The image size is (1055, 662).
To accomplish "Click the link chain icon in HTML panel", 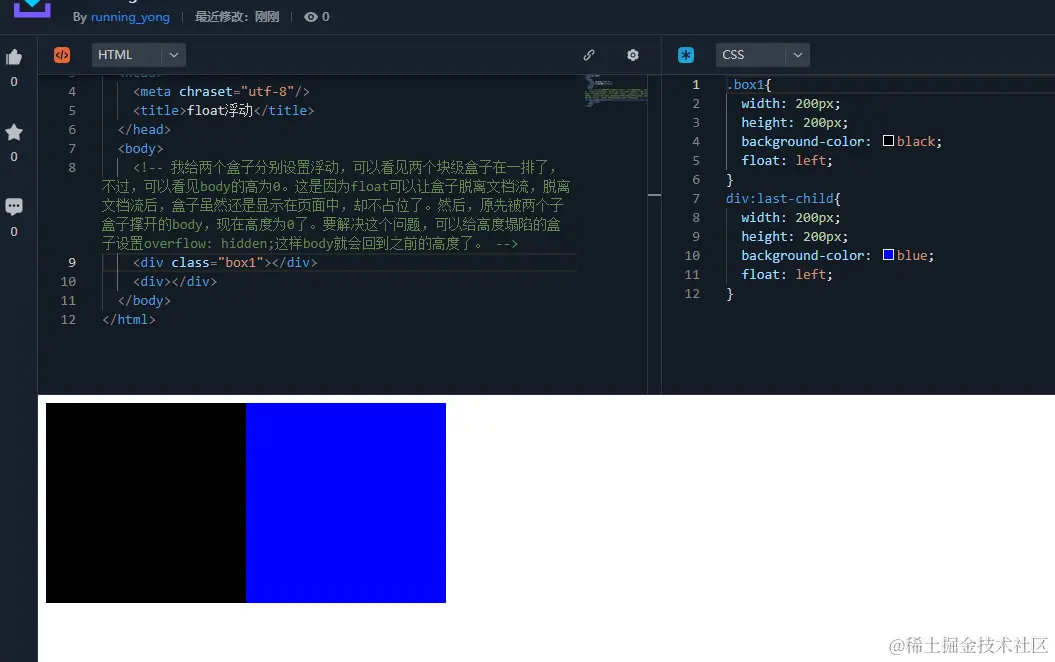I will (x=589, y=55).
